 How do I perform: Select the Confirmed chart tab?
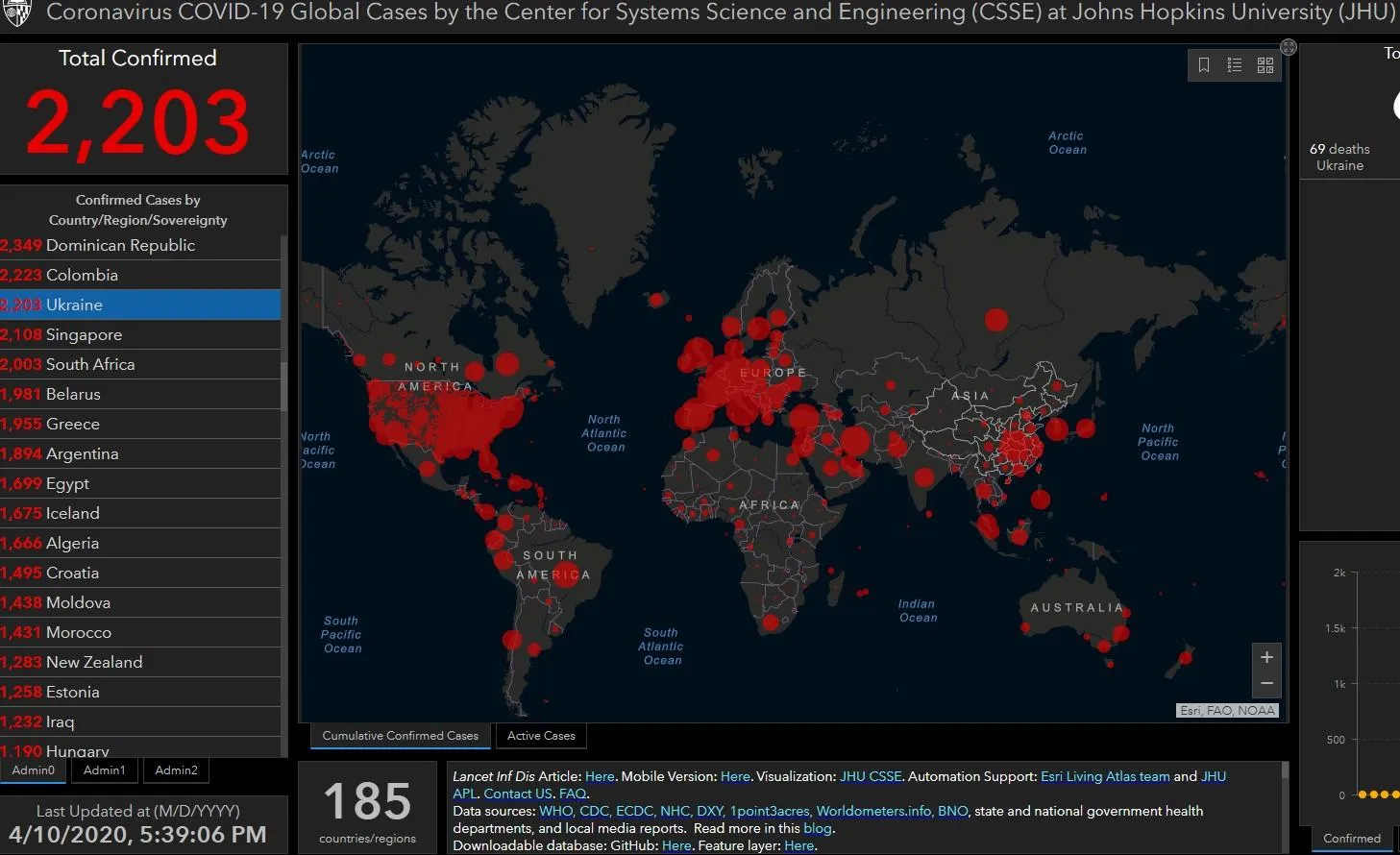click(1351, 839)
